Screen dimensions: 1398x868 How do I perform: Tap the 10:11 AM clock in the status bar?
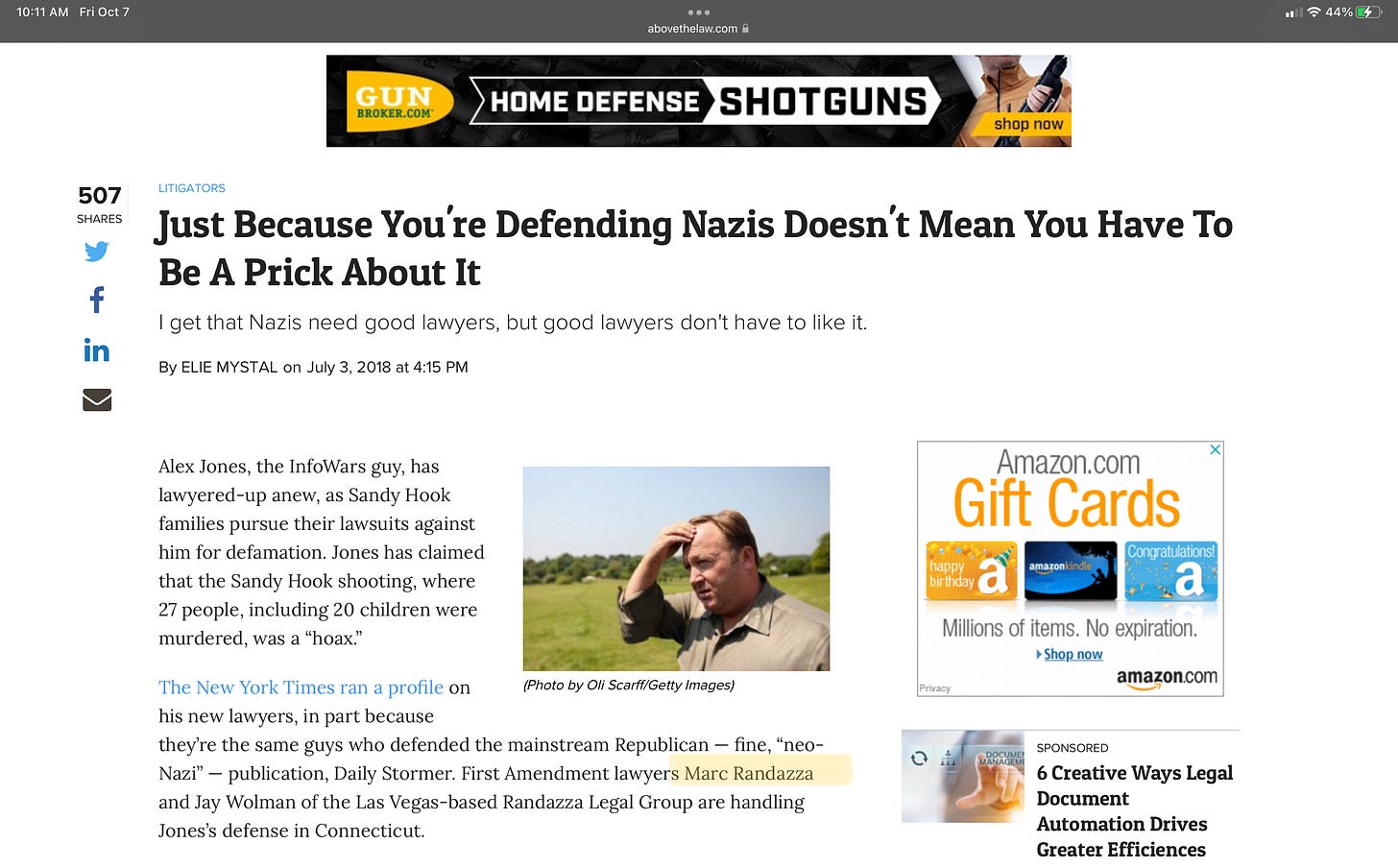click(x=42, y=12)
